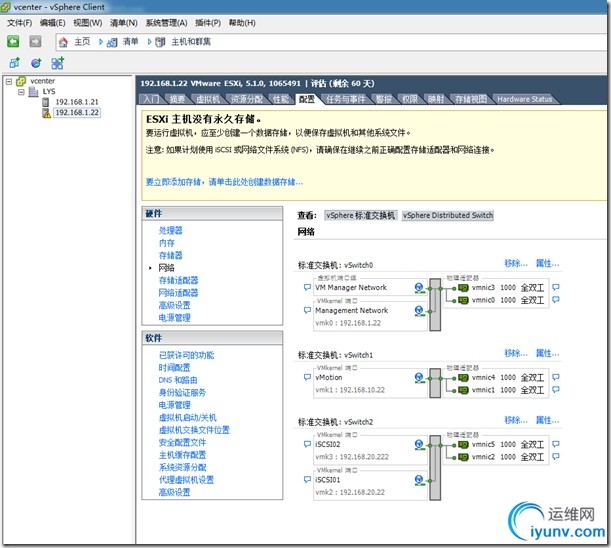The image size is (611, 548).
Task: Click the create datastore link in yellow banner
Action: (x=224, y=182)
